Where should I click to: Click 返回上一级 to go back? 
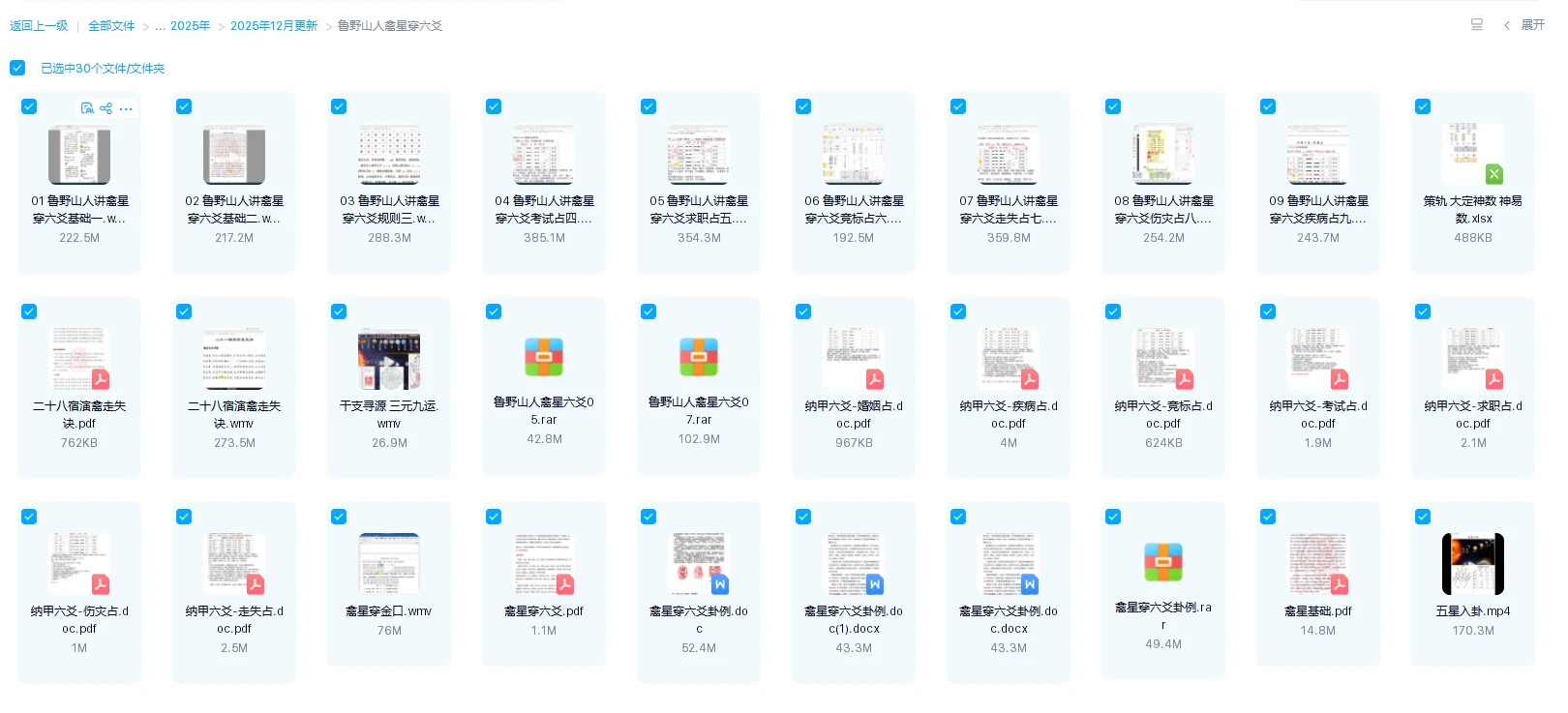click(39, 26)
